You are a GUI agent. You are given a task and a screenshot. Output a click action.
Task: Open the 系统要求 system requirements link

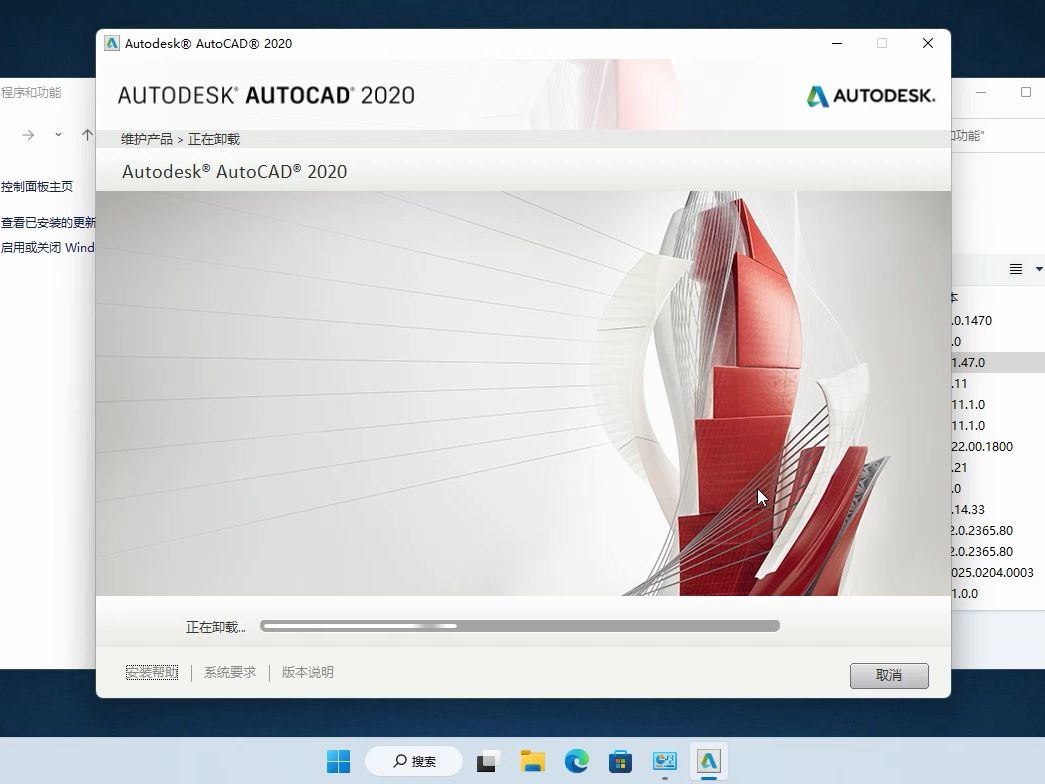click(230, 673)
